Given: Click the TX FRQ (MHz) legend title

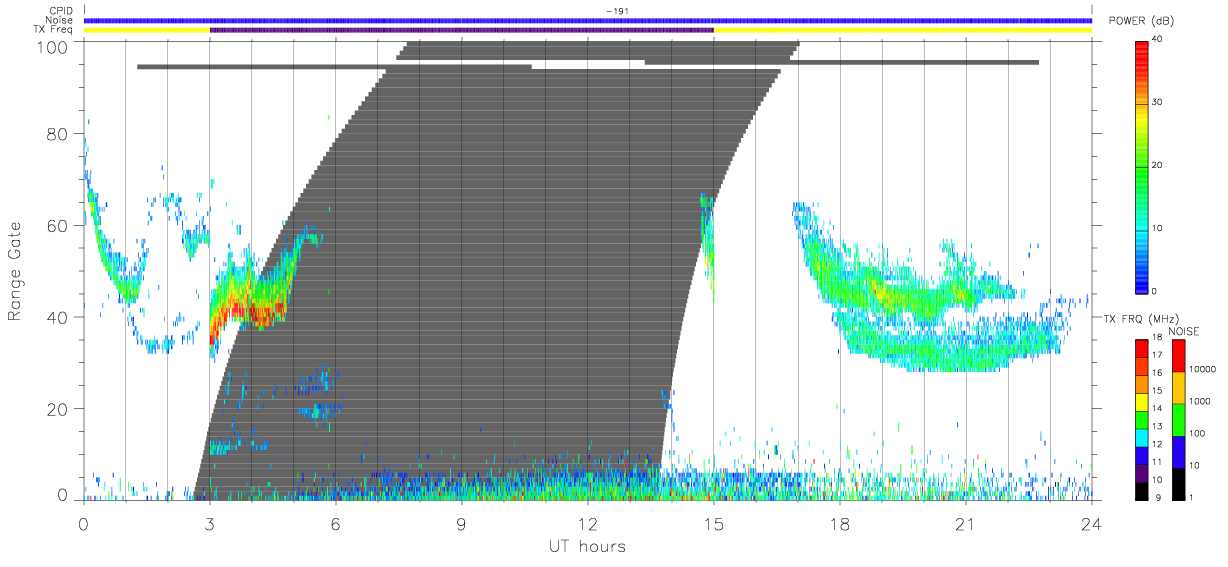Looking at the screenshot, I should pos(1140,319).
